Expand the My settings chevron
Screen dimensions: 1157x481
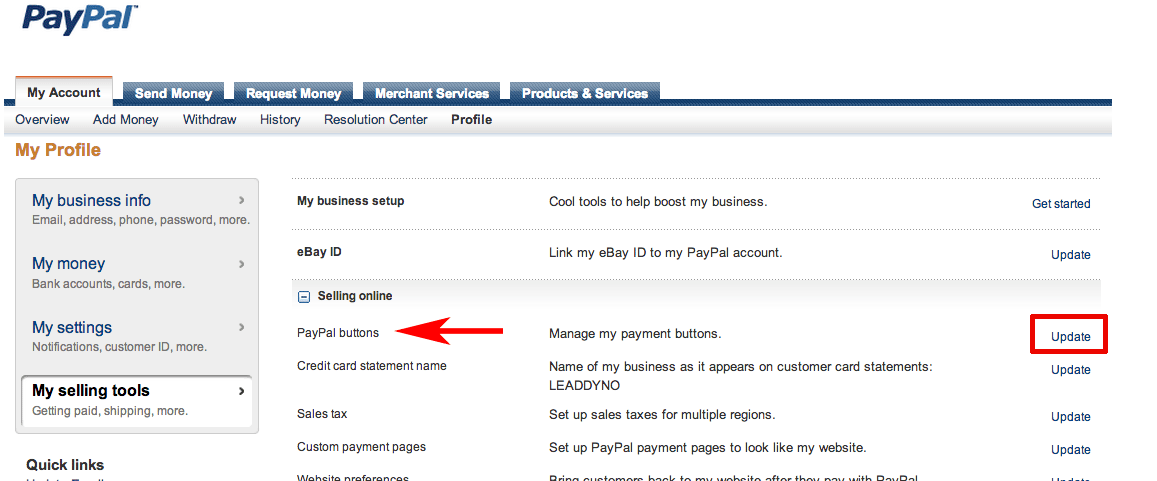pos(242,327)
